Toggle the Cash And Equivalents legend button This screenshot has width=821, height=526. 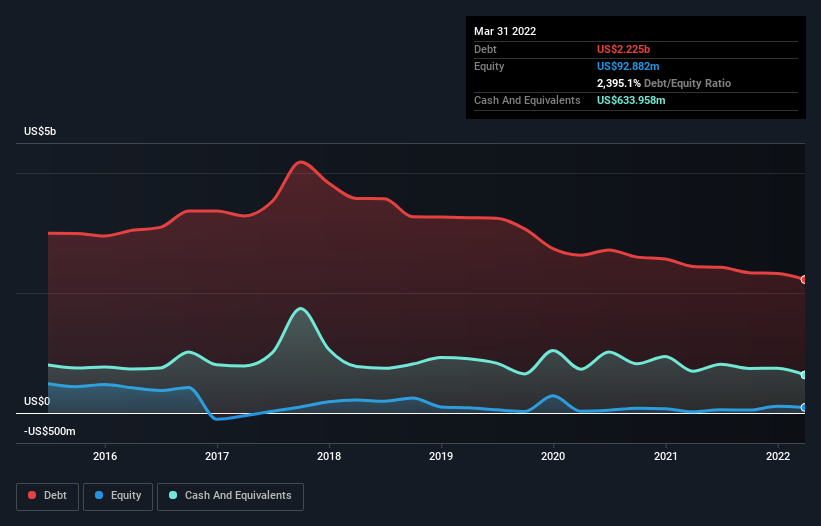point(230,496)
